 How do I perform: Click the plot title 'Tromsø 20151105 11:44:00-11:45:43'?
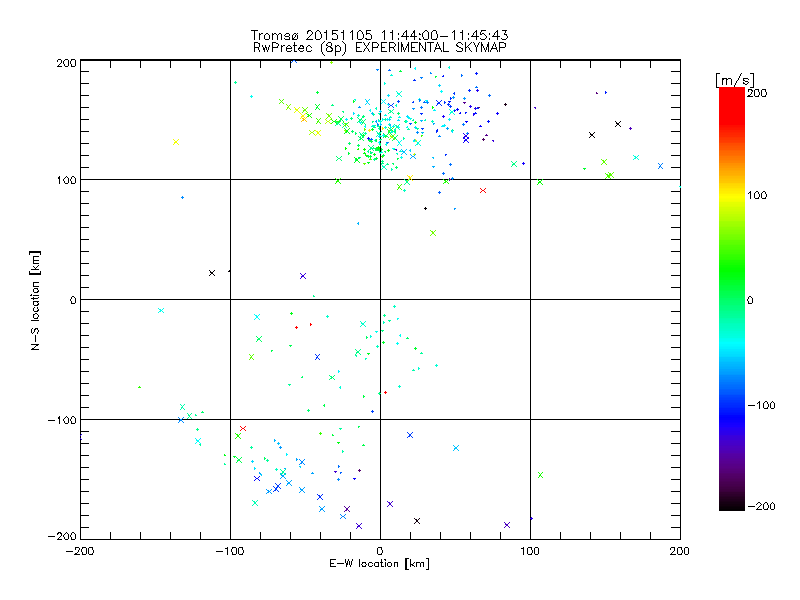click(x=379, y=35)
